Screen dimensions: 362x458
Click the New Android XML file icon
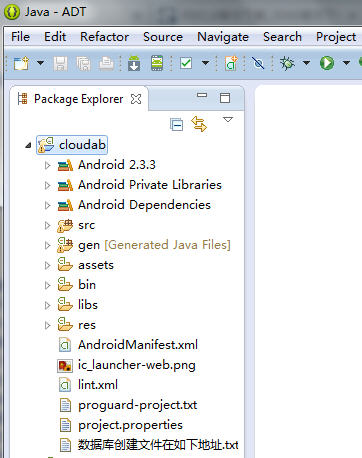click(231, 63)
